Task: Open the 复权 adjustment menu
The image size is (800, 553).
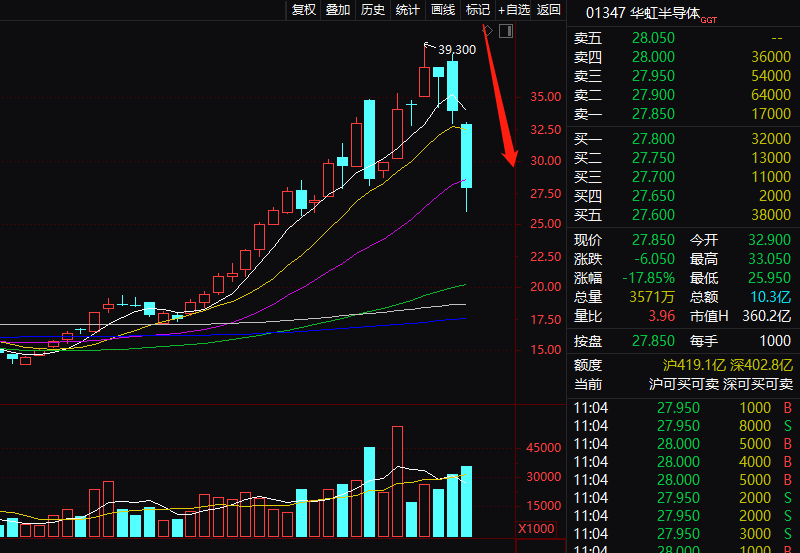Action: 303,10
